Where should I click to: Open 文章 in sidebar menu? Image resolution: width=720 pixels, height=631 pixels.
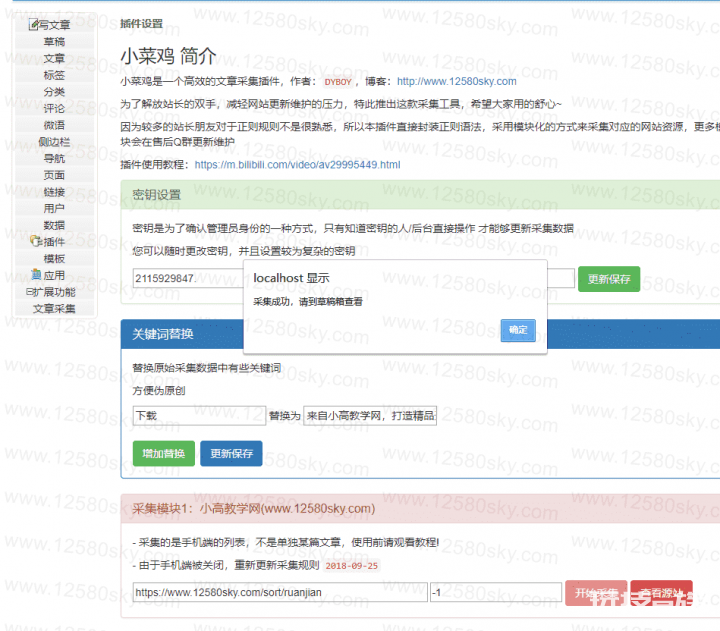click(x=54, y=58)
